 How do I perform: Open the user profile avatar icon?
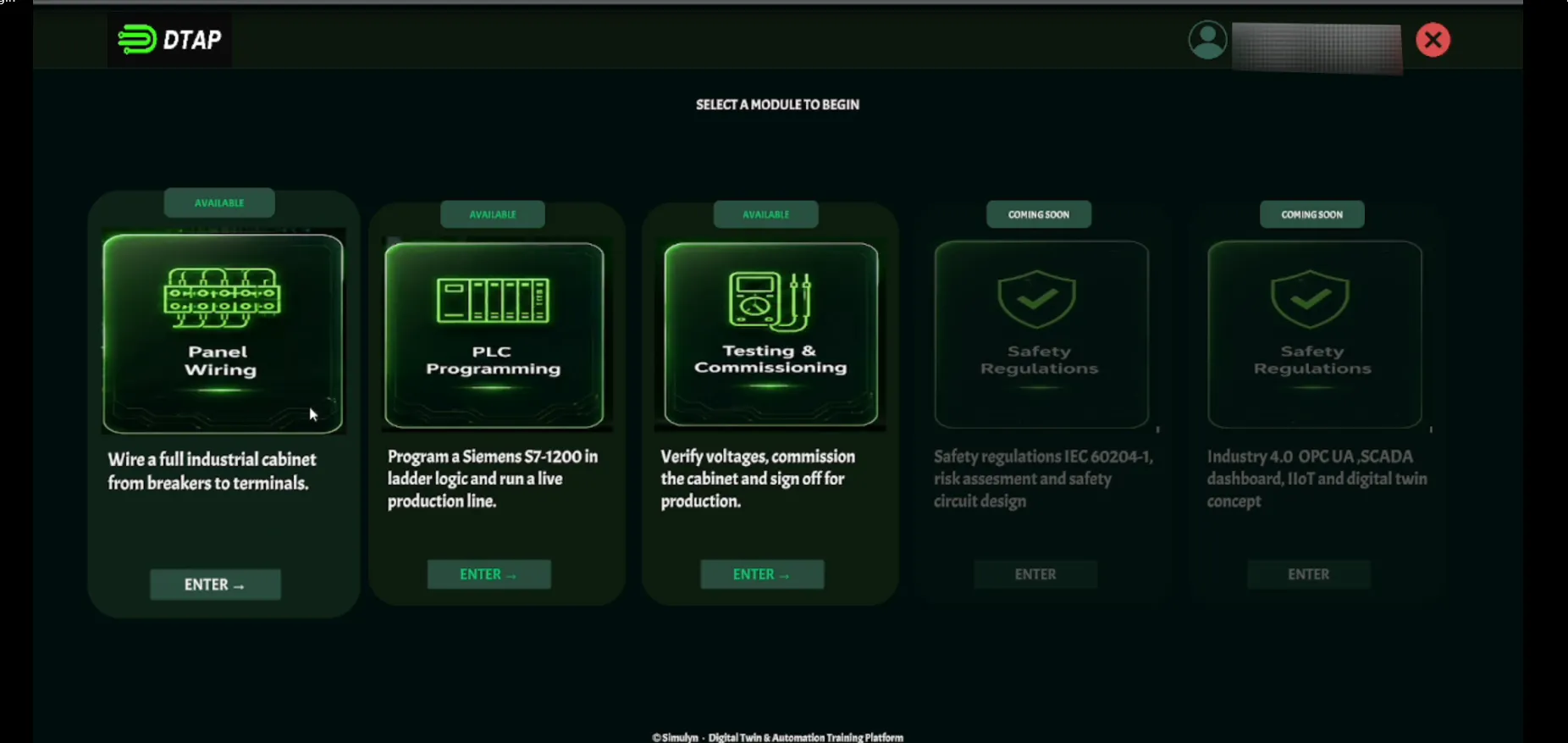1207,40
